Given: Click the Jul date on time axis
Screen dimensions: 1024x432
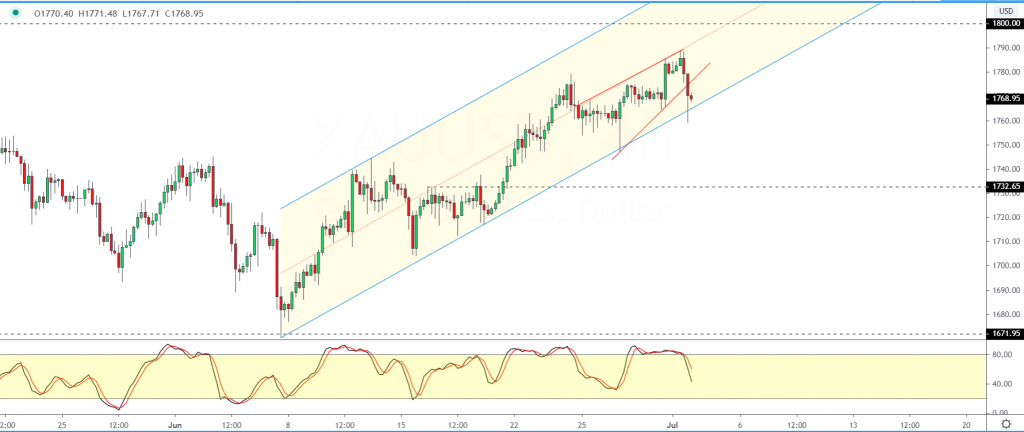Looking at the screenshot, I should pyautogui.click(x=673, y=423).
